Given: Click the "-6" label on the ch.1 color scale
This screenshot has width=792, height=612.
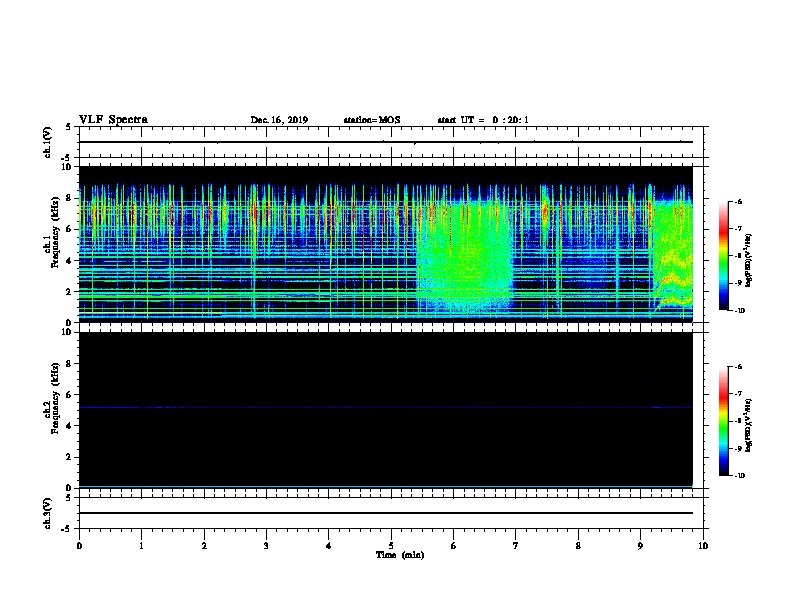Looking at the screenshot, I should (737, 202).
